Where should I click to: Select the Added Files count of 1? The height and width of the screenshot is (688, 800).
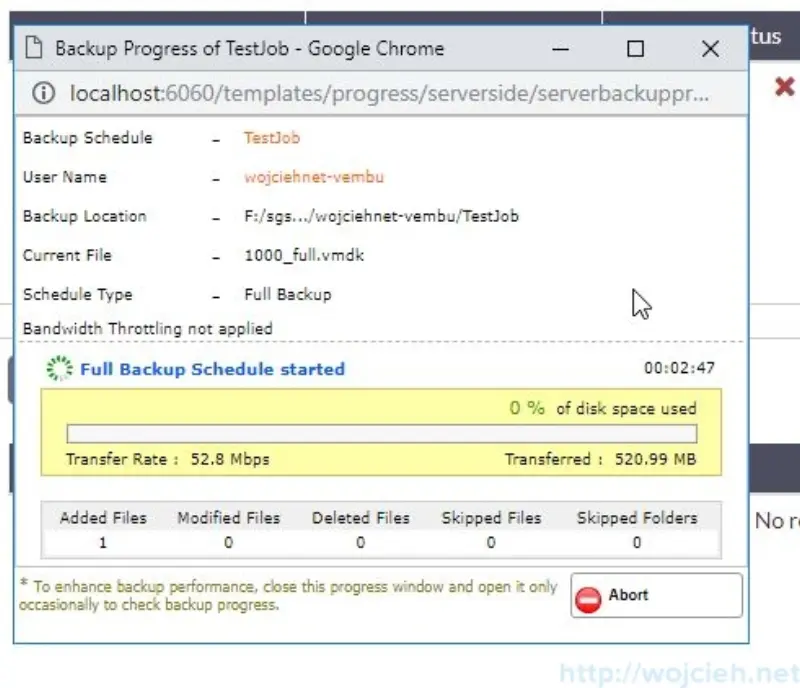(103, 541)
